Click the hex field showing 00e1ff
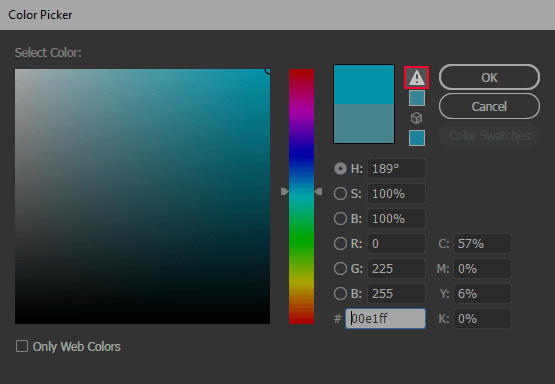The width and height of the screenshot is (555, 384). pos(385,319)
